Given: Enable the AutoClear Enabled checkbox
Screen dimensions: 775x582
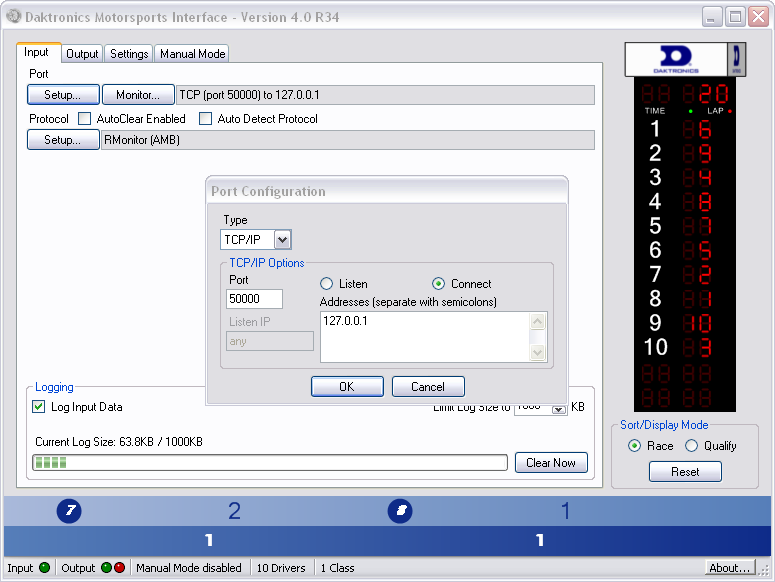Looking at the screenshot, I should pos(85,119).
